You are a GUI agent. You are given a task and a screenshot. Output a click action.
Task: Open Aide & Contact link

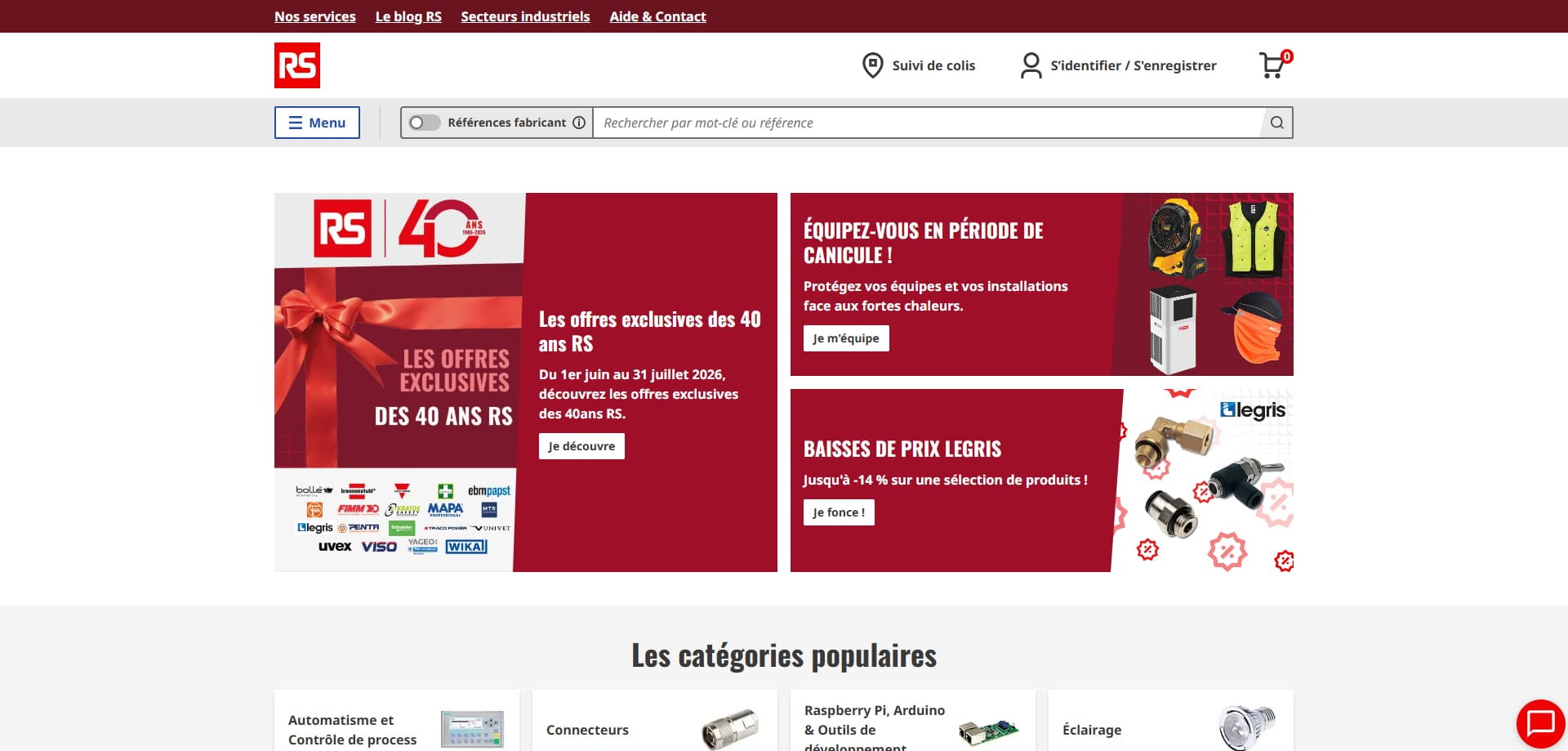tap(657, 16)
